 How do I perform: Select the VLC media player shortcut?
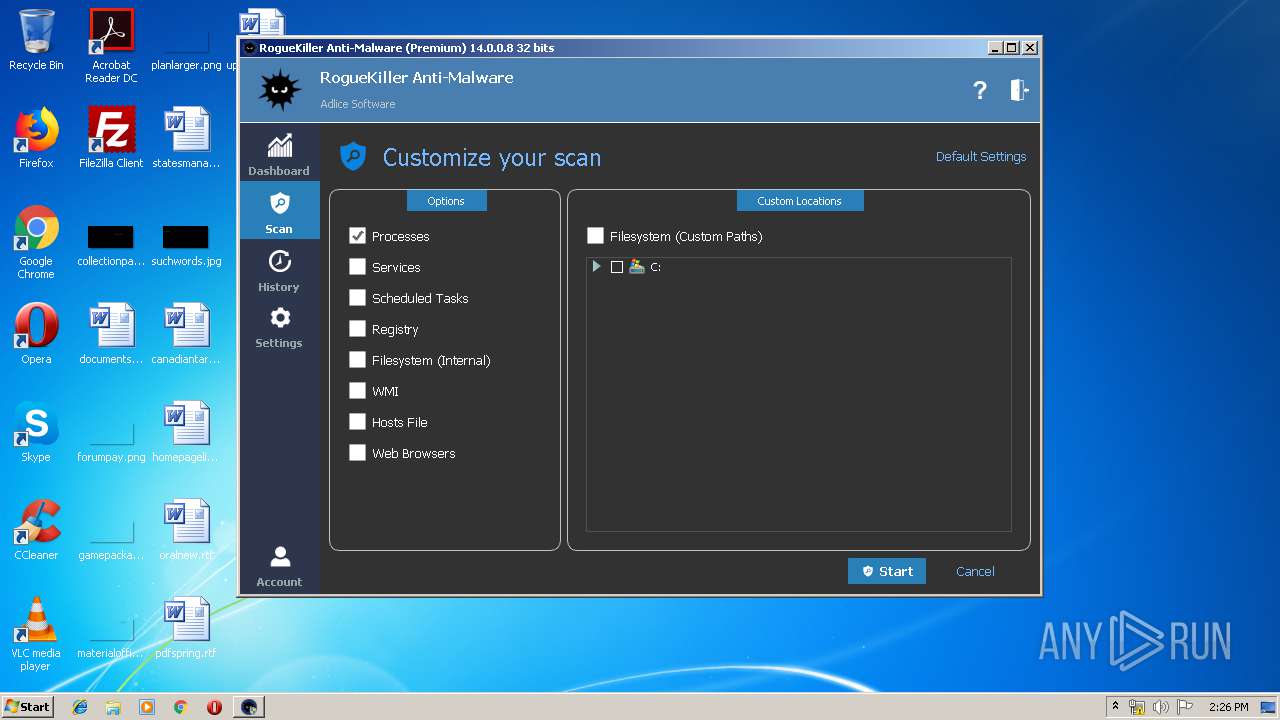(x=36, y=634)
